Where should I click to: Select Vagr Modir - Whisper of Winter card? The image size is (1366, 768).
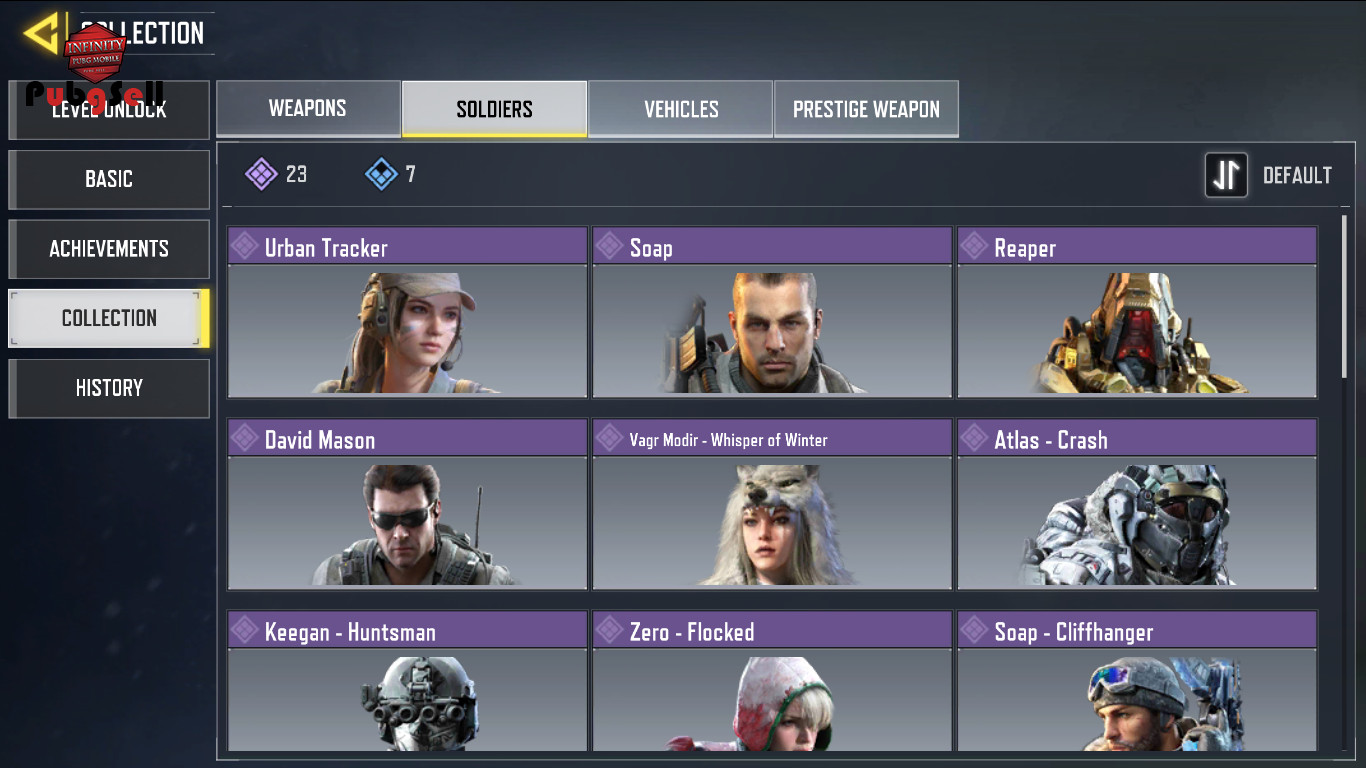[772, 505]
